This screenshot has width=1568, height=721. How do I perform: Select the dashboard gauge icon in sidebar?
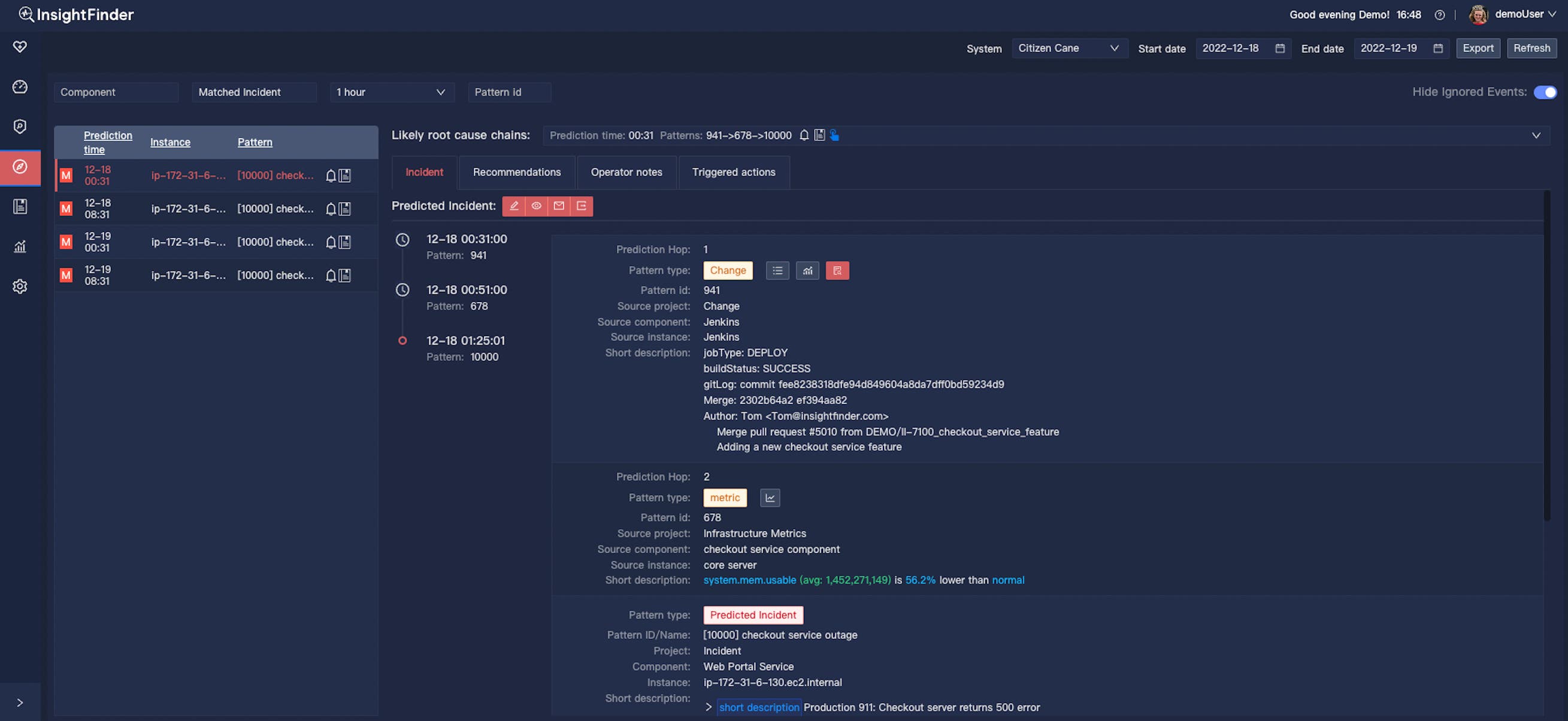(20, 86)
